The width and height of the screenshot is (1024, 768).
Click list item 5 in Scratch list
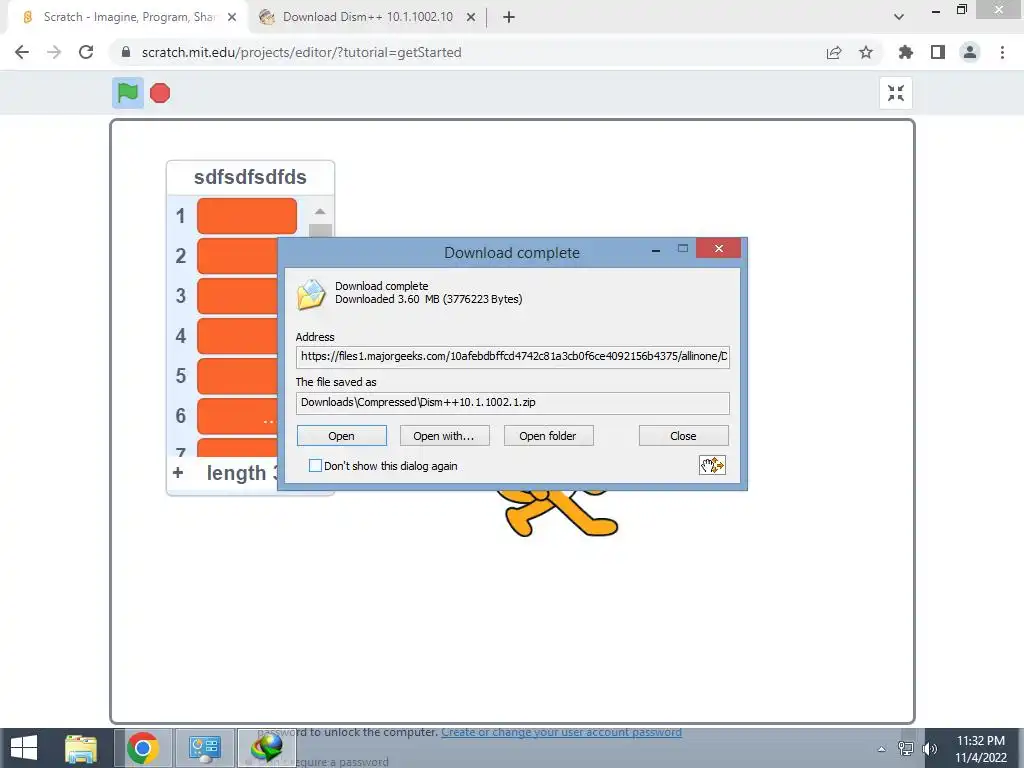click(x=236, y=376)
